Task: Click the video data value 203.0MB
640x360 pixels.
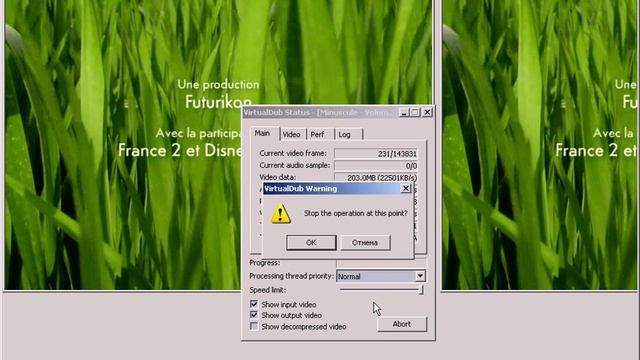Action: [376, 178]
